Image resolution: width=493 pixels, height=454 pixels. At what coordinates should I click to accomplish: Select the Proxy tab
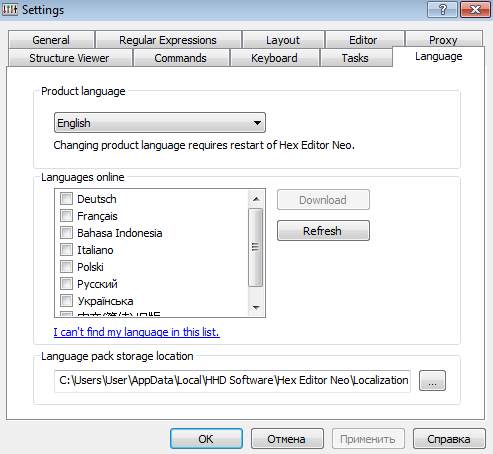coord(443,39)
